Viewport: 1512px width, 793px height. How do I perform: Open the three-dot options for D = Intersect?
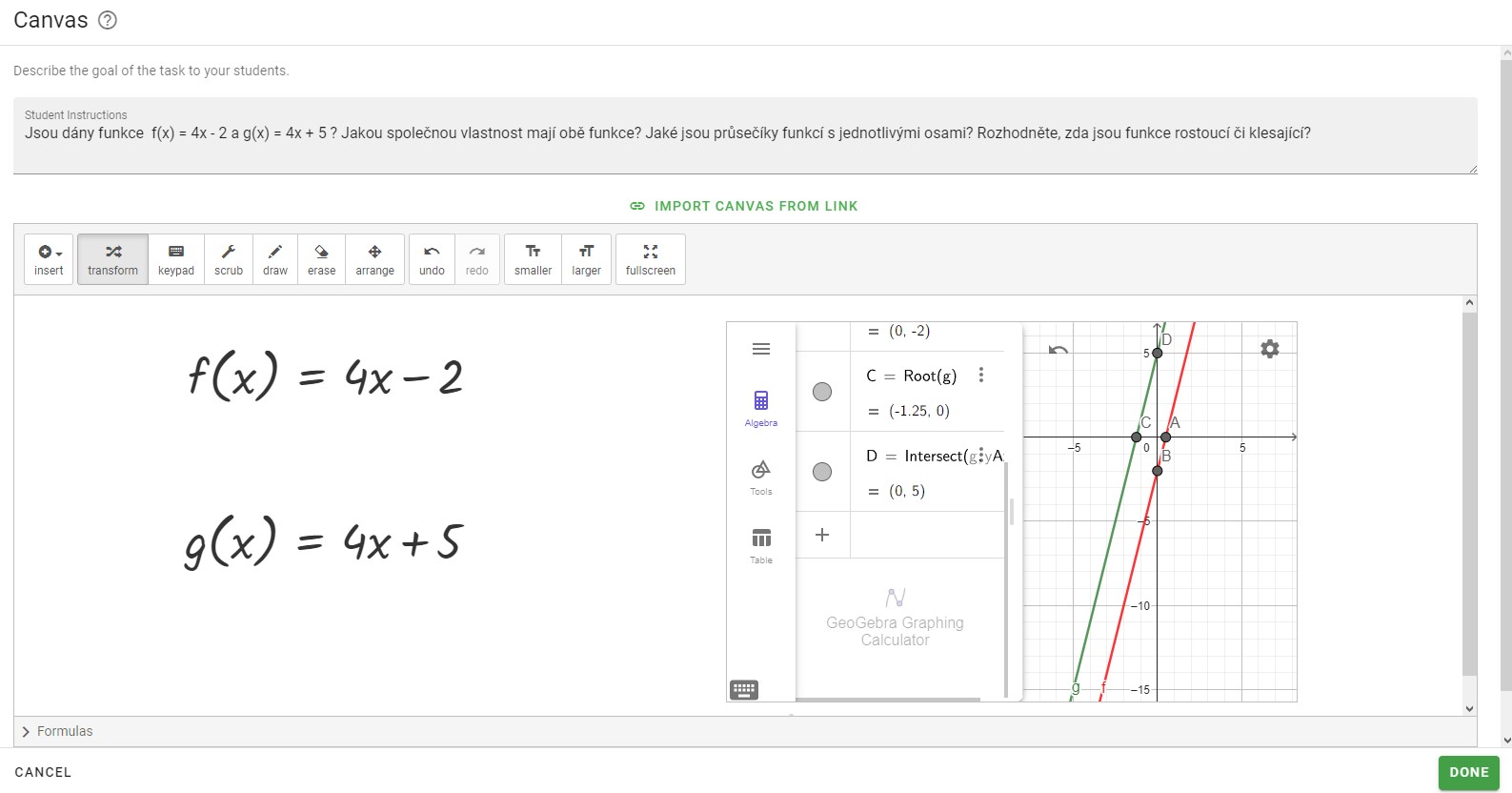tap(981, 456)
